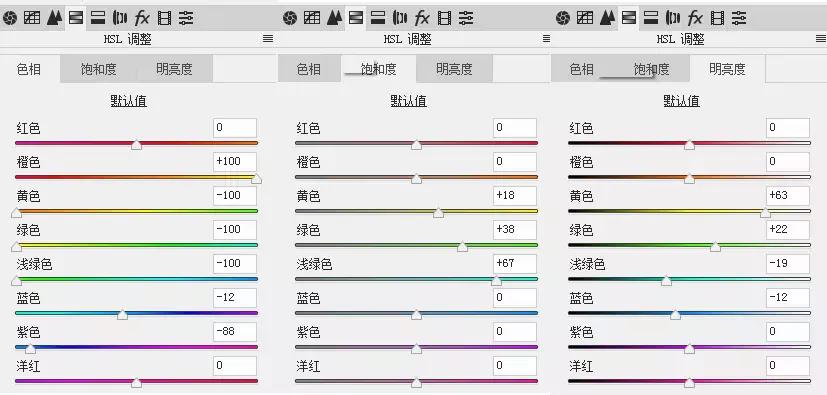Open Lens Corrections icon in Hue panel
The height and width of the screenshot is (395, 827).
pyautogui.click(x=120, y=18)
